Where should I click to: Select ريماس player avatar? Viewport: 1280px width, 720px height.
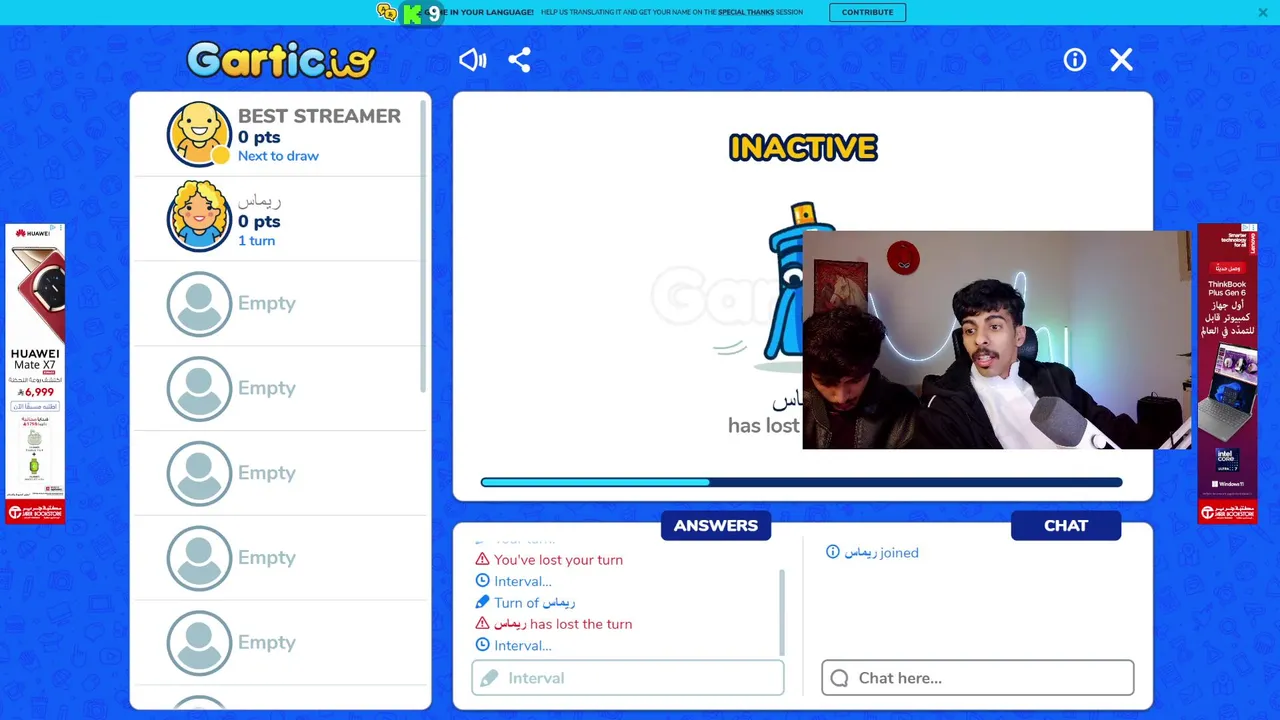click(x=199, y=217)
